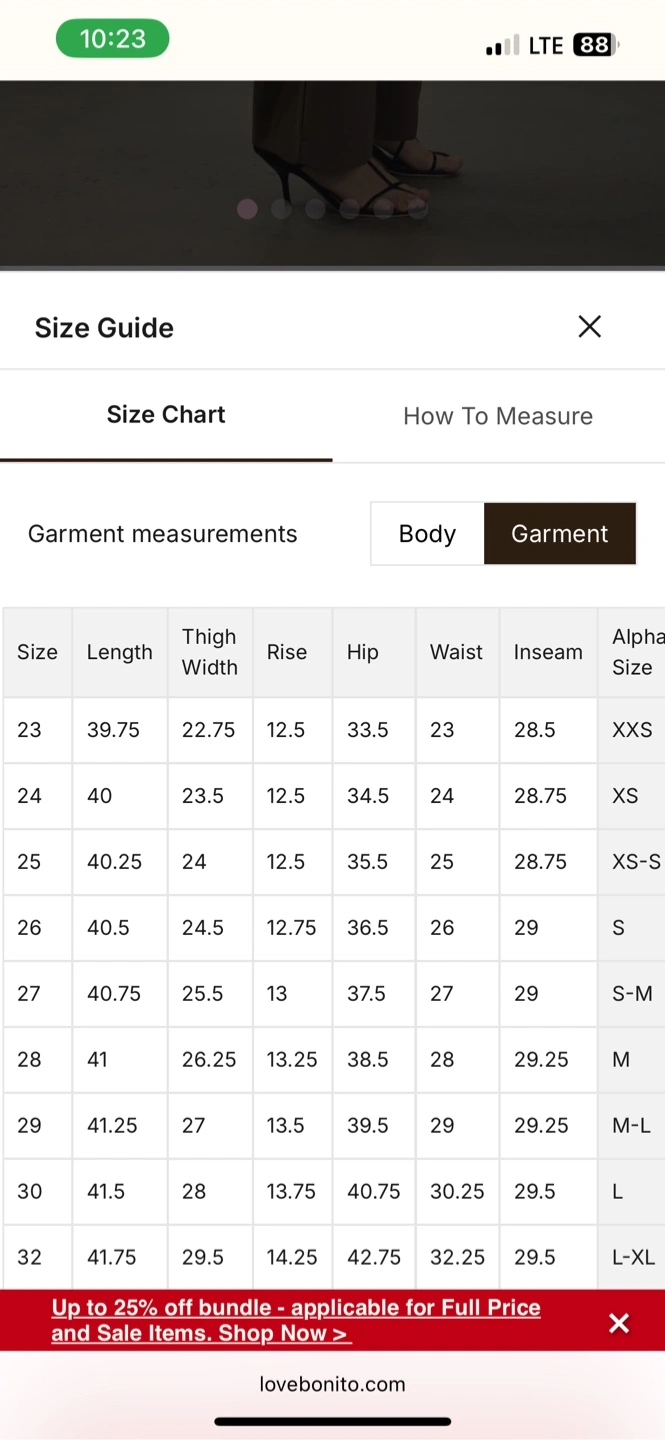This screenshot has width=665, height=1440.
Task: Select the Garment measurements toggle
Action: (559, 534)
